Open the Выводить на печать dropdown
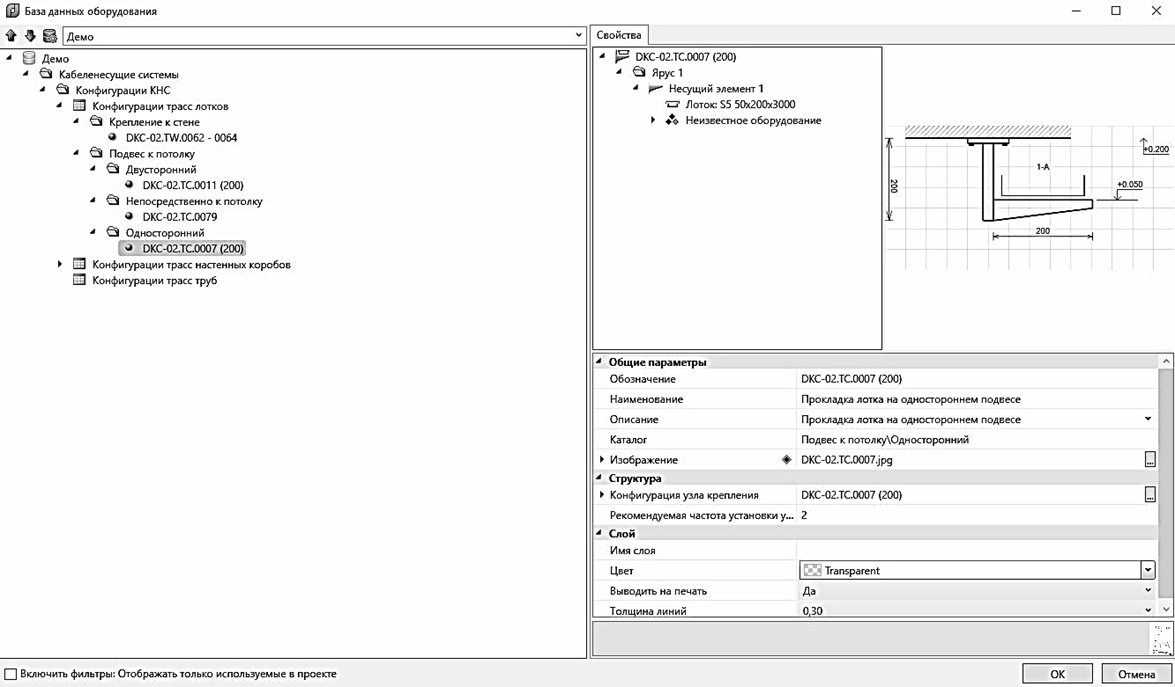This screenshot has height=687, width=1175. 1147,591
